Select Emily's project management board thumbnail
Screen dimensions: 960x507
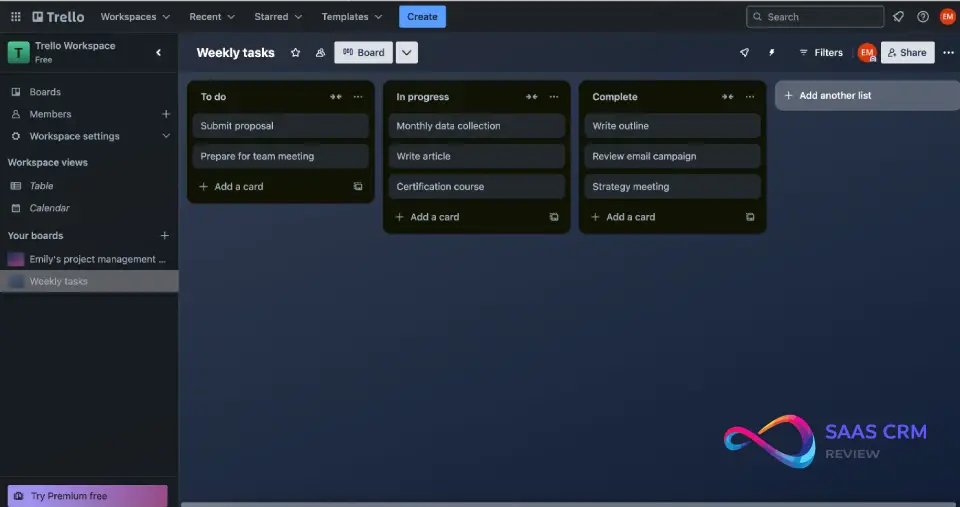click(16, 259)
